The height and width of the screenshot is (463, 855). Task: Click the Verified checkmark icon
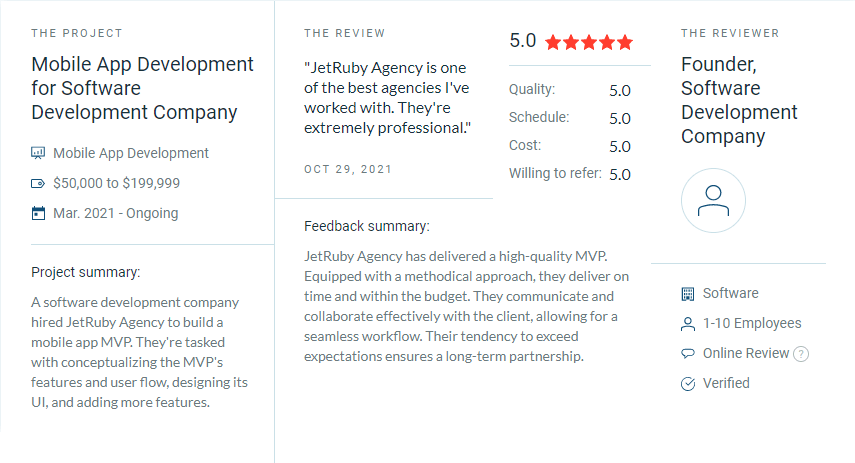[x=687, y=384]
